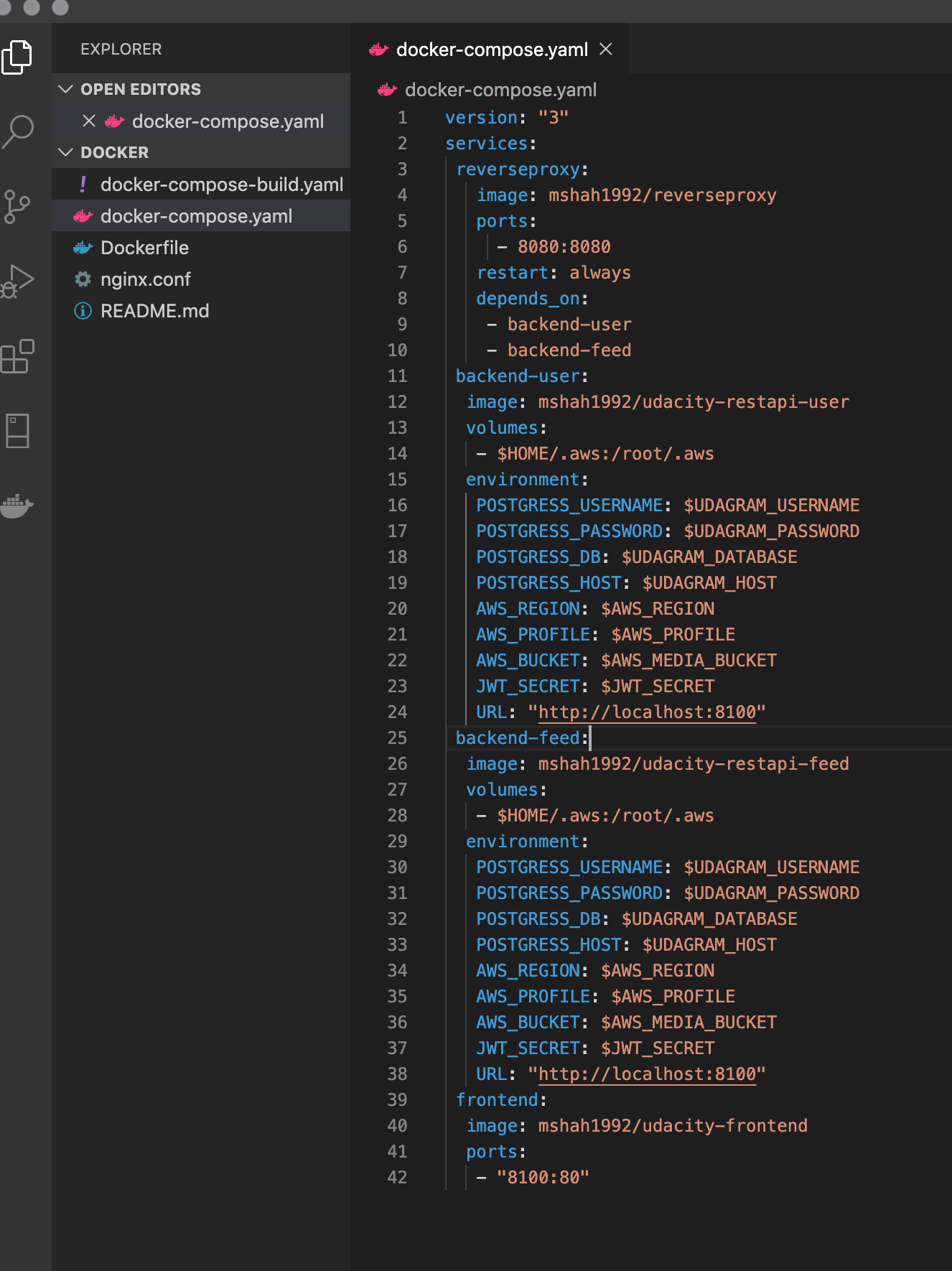Click 'restart: always' on line 7
Viewport: 952px width, 1271px height.
(554, 272)
